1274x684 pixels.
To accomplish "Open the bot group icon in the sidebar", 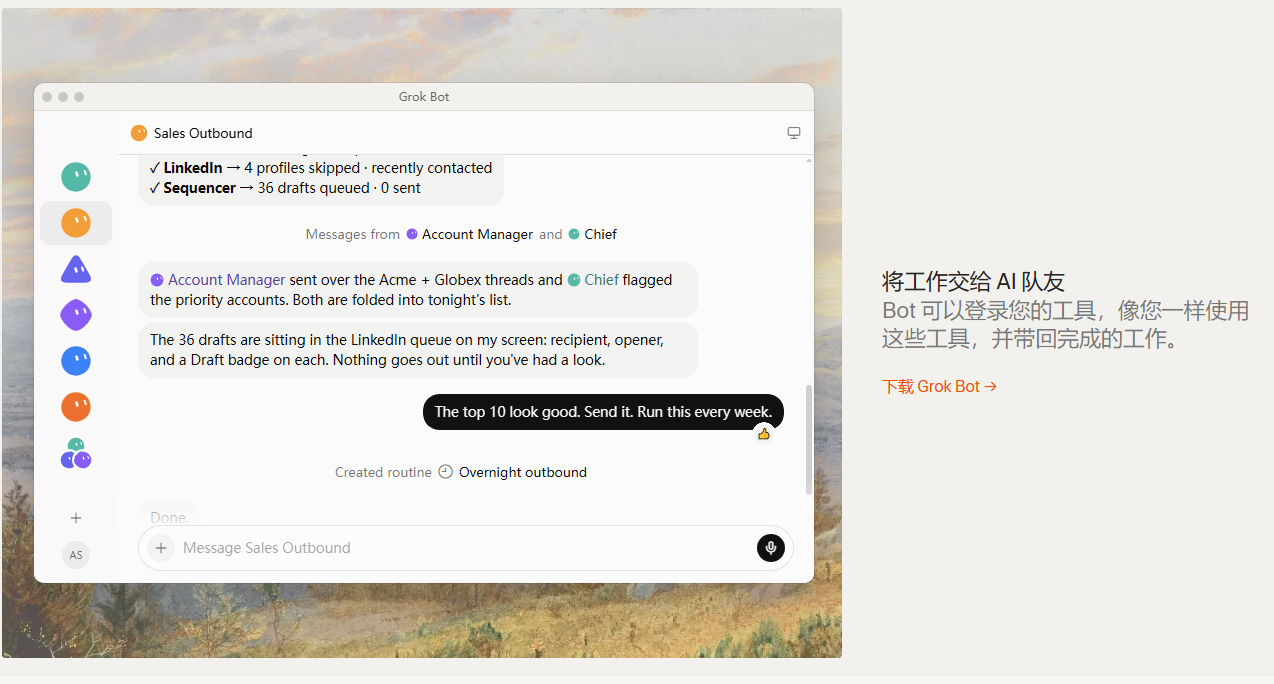I will pos(76,454).
